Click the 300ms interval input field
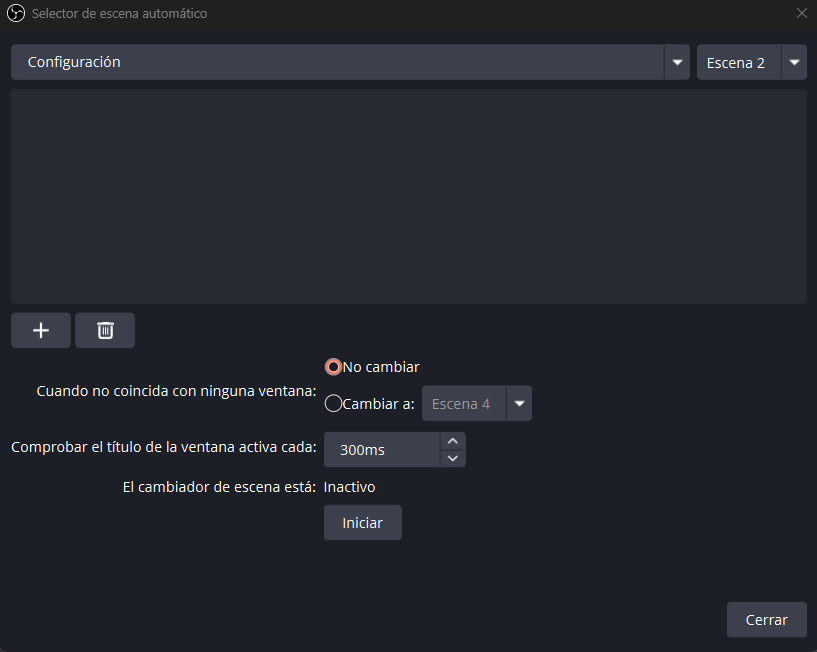This screenshot has height=652, width=817. [x=385, y=449]
